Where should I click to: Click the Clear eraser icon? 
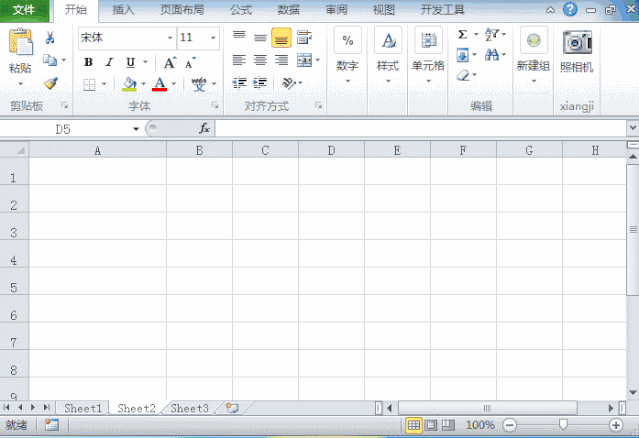pyautogui.click(x=463, y=75)
